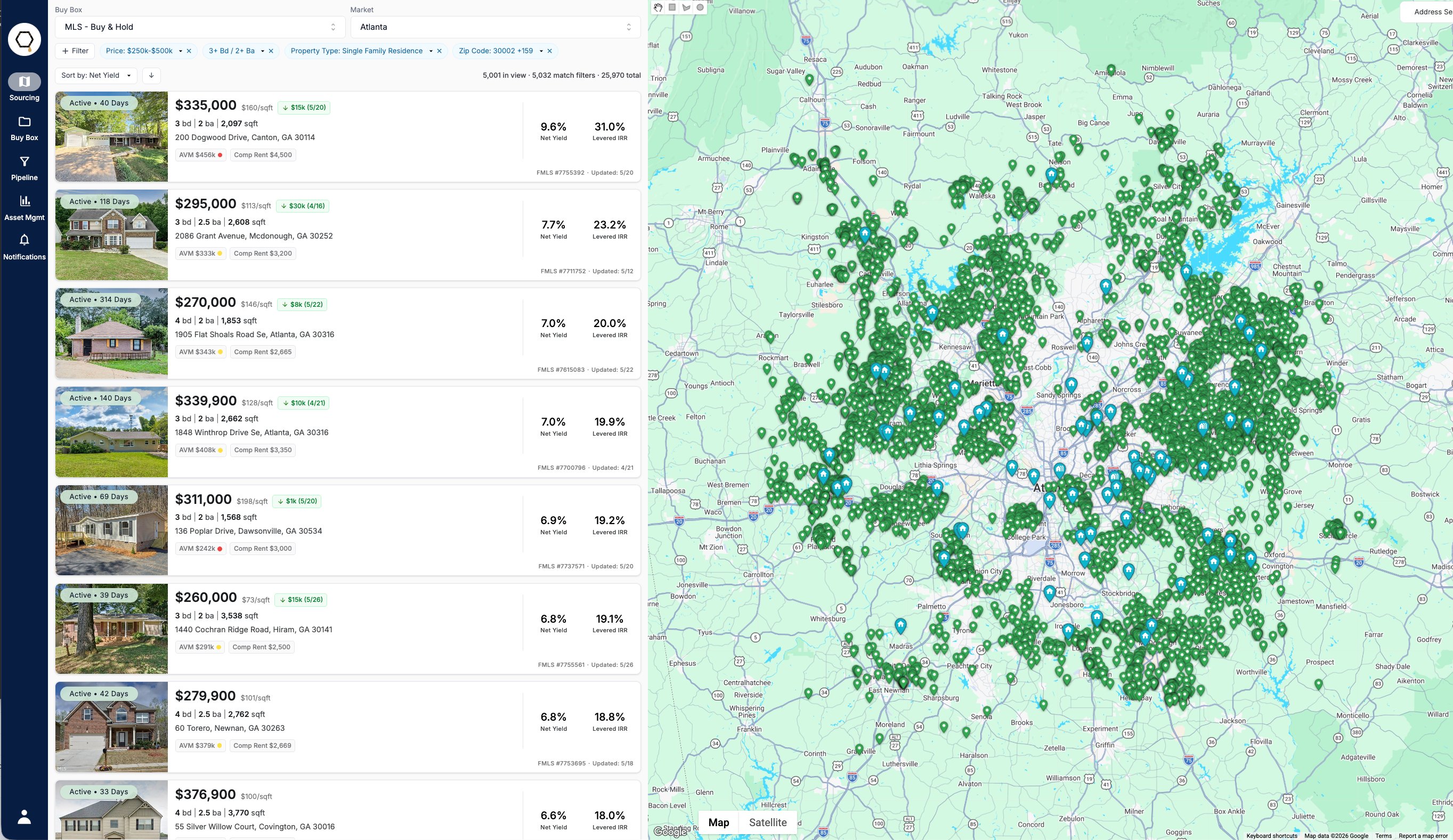Add a new filter

point(75,51)
